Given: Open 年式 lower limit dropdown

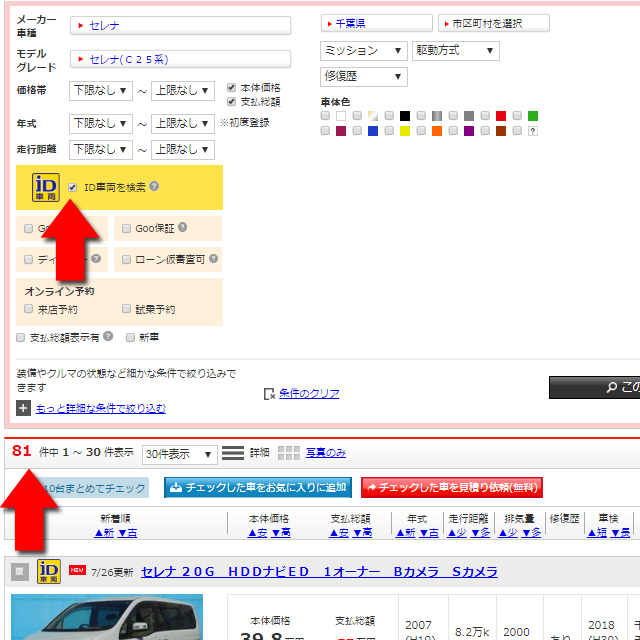Looking at the screenshot, I should point(101,124).
